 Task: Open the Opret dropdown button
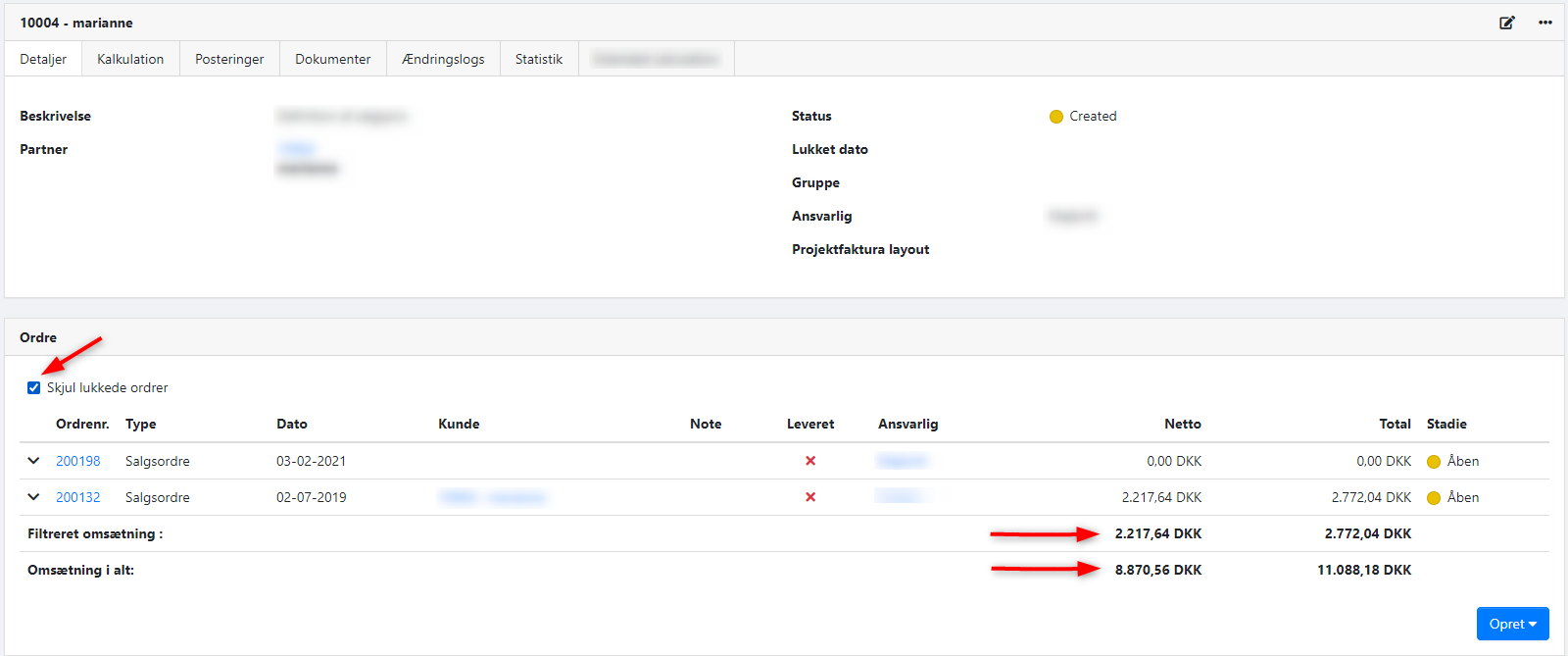pyautogui.click(x=1512, y=624)
